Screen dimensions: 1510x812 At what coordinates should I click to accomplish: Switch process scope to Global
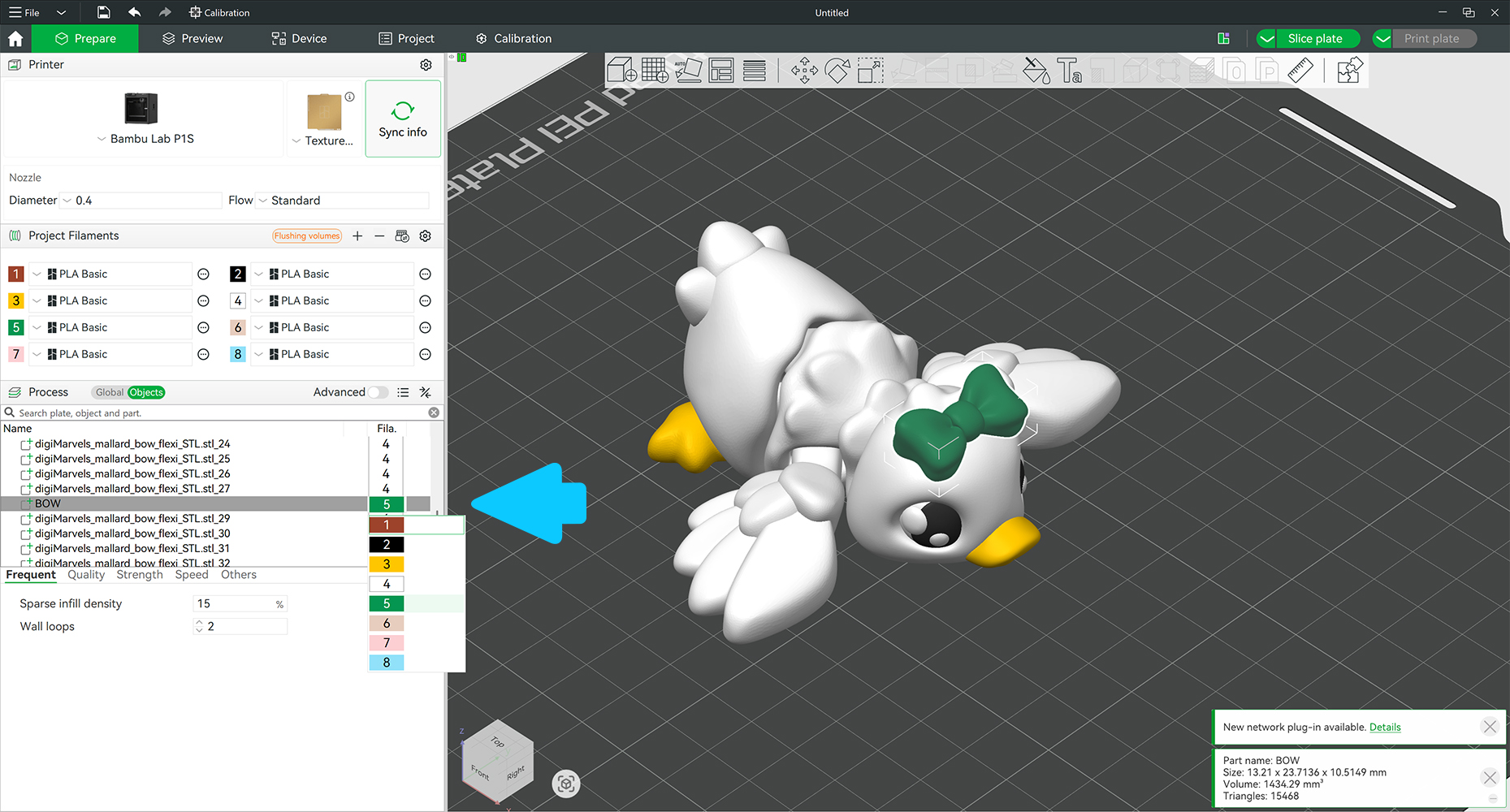[x=110, y=392]
